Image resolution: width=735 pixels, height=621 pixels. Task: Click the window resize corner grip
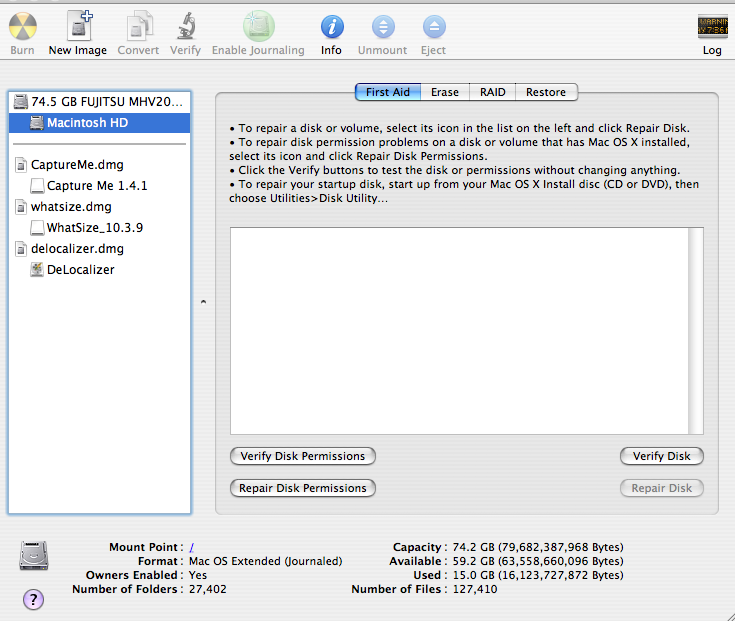[x=729, y=616]
